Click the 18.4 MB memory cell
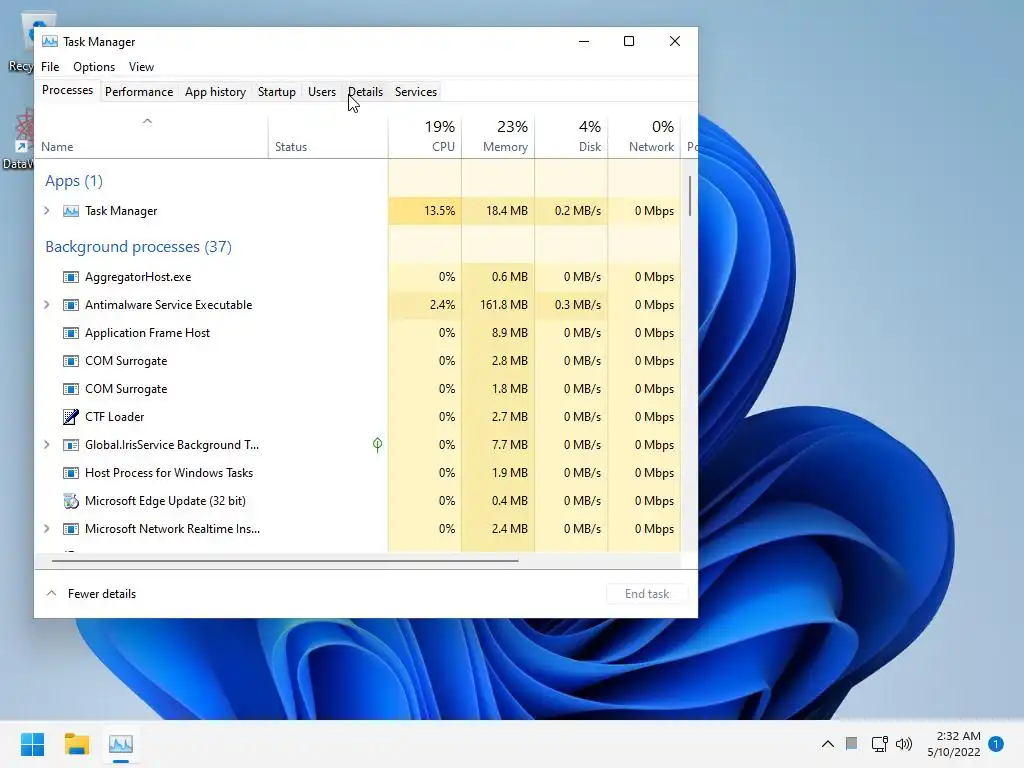The width and height of the screenshot is (1024, 768). pos(498,211)
